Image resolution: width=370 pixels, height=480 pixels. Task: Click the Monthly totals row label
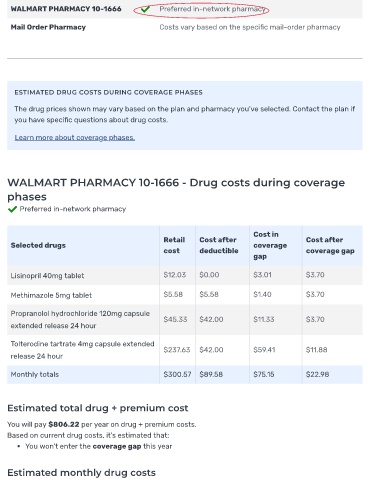[x=35, y=374]
